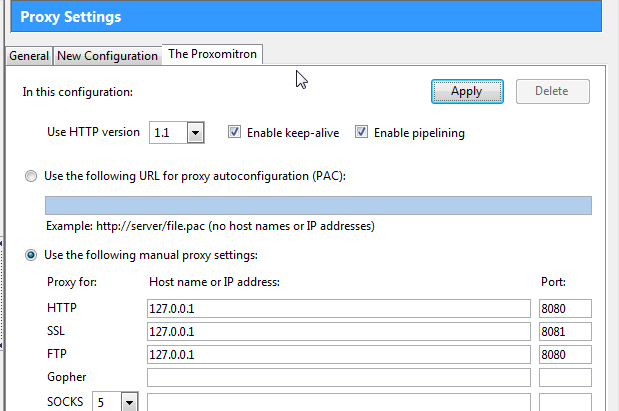The height and width of the screenshot is (411, 619).
Task: Choose the manual proxy settings option
Action: (32, 255)
